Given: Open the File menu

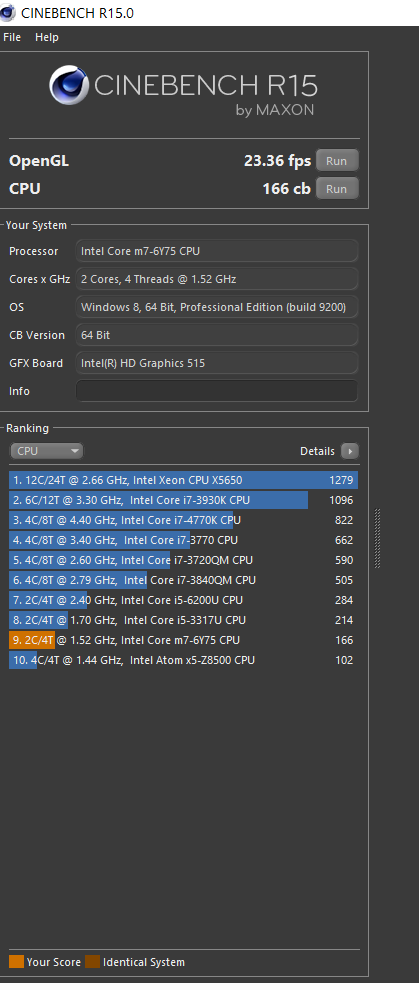Looking at the screenshot, I should pyautogui.click(x=12, y=37).
